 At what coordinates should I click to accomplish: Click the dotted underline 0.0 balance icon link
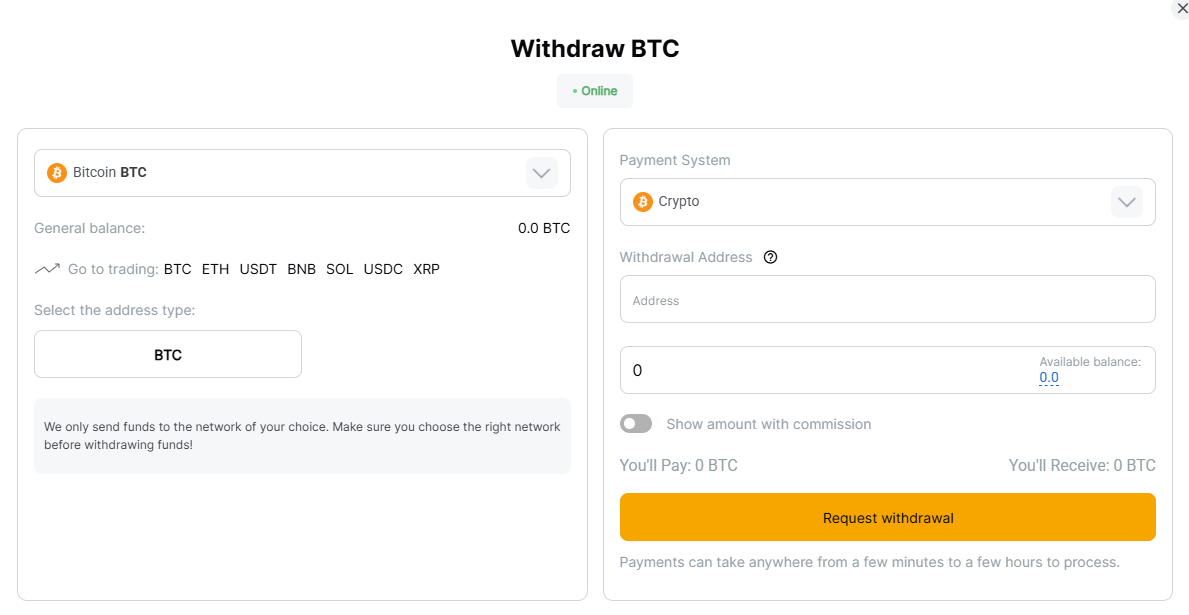pyautogui.click(x=1049, y=378)
